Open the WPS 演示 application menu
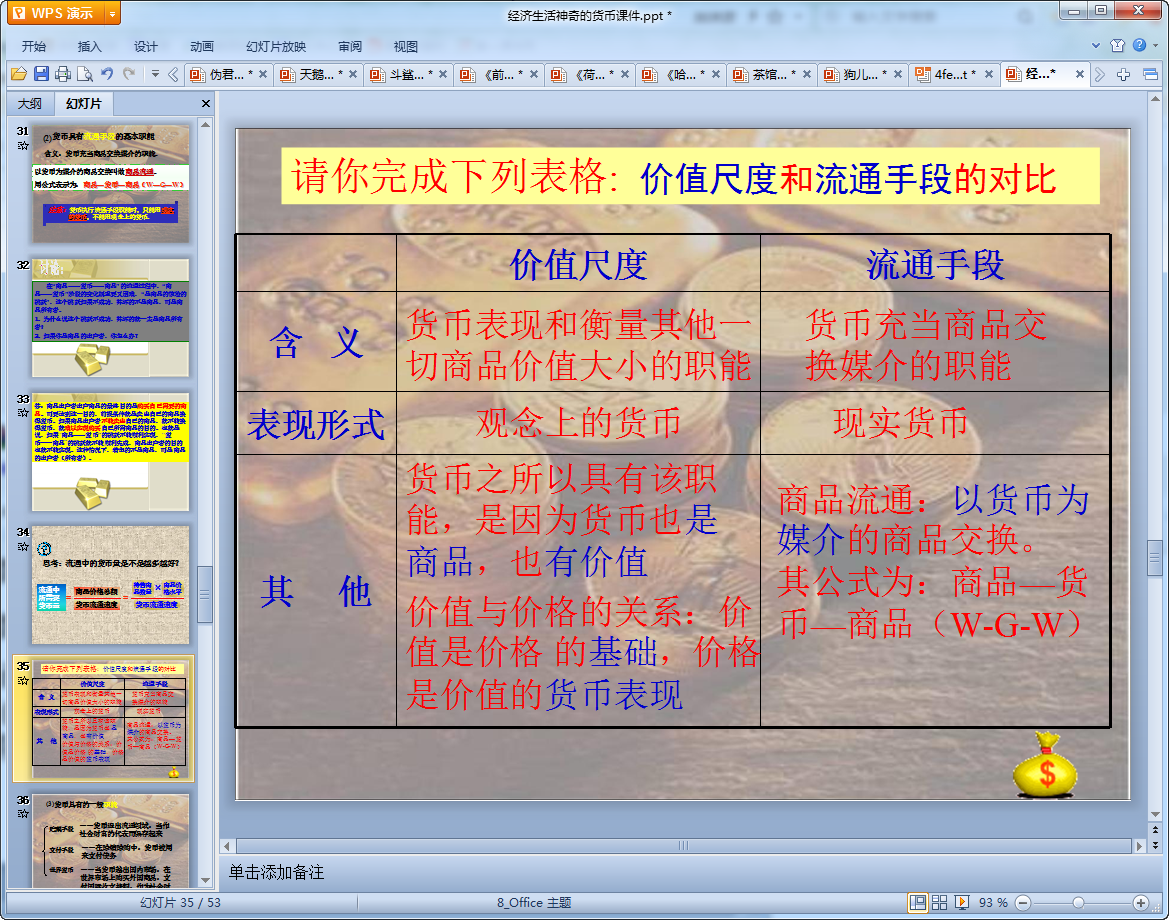 (x=57, y=13)
